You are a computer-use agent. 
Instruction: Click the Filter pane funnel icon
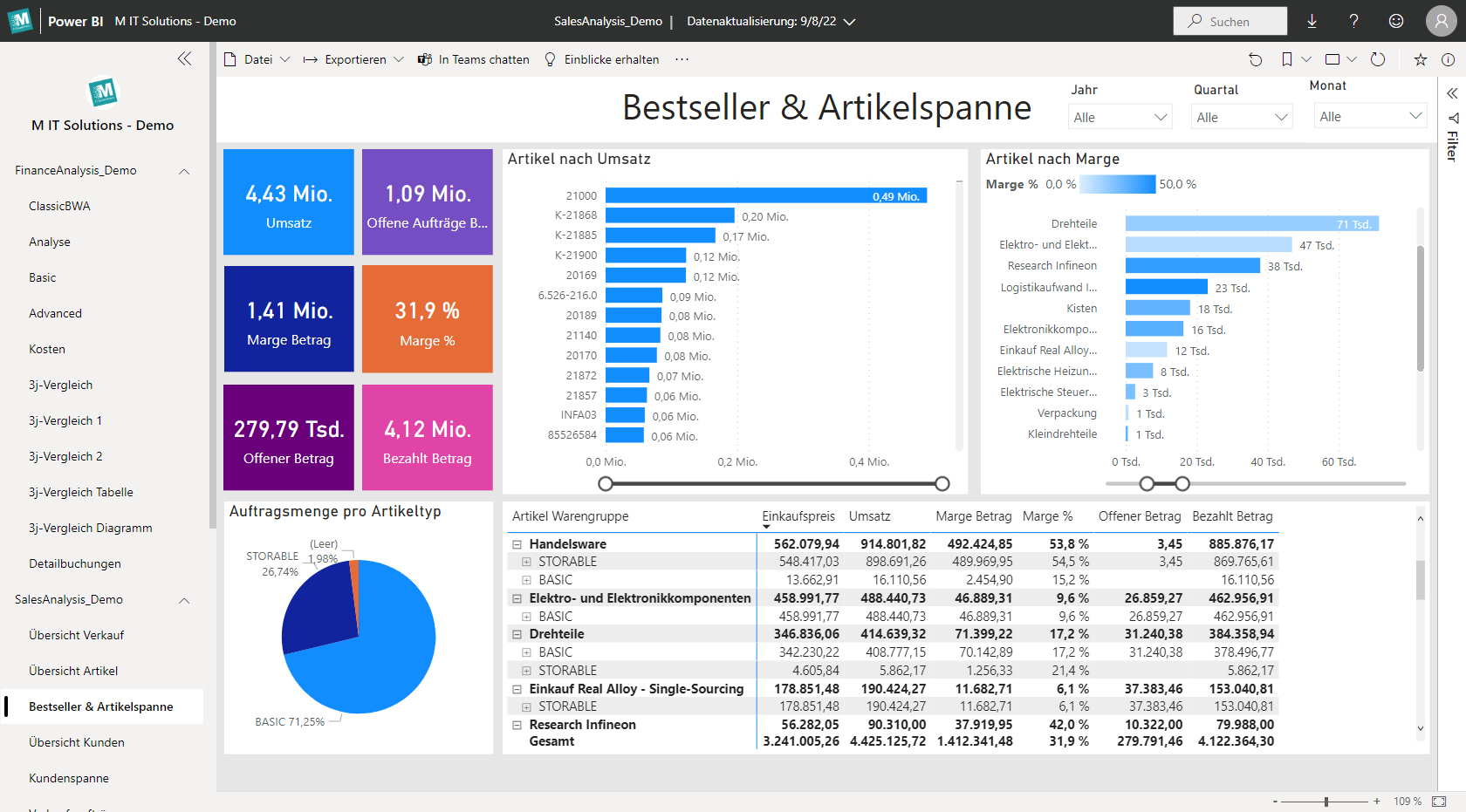(x=1453, y=118)
